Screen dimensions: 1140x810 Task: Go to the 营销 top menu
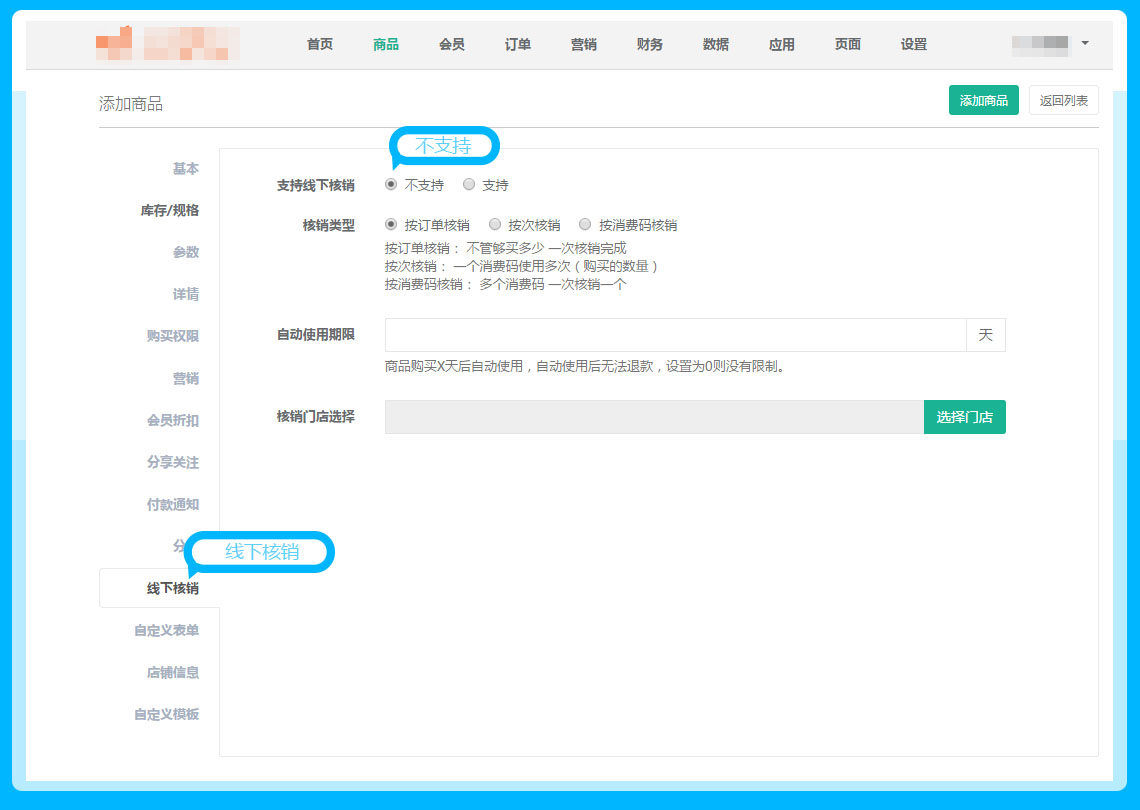584,44
